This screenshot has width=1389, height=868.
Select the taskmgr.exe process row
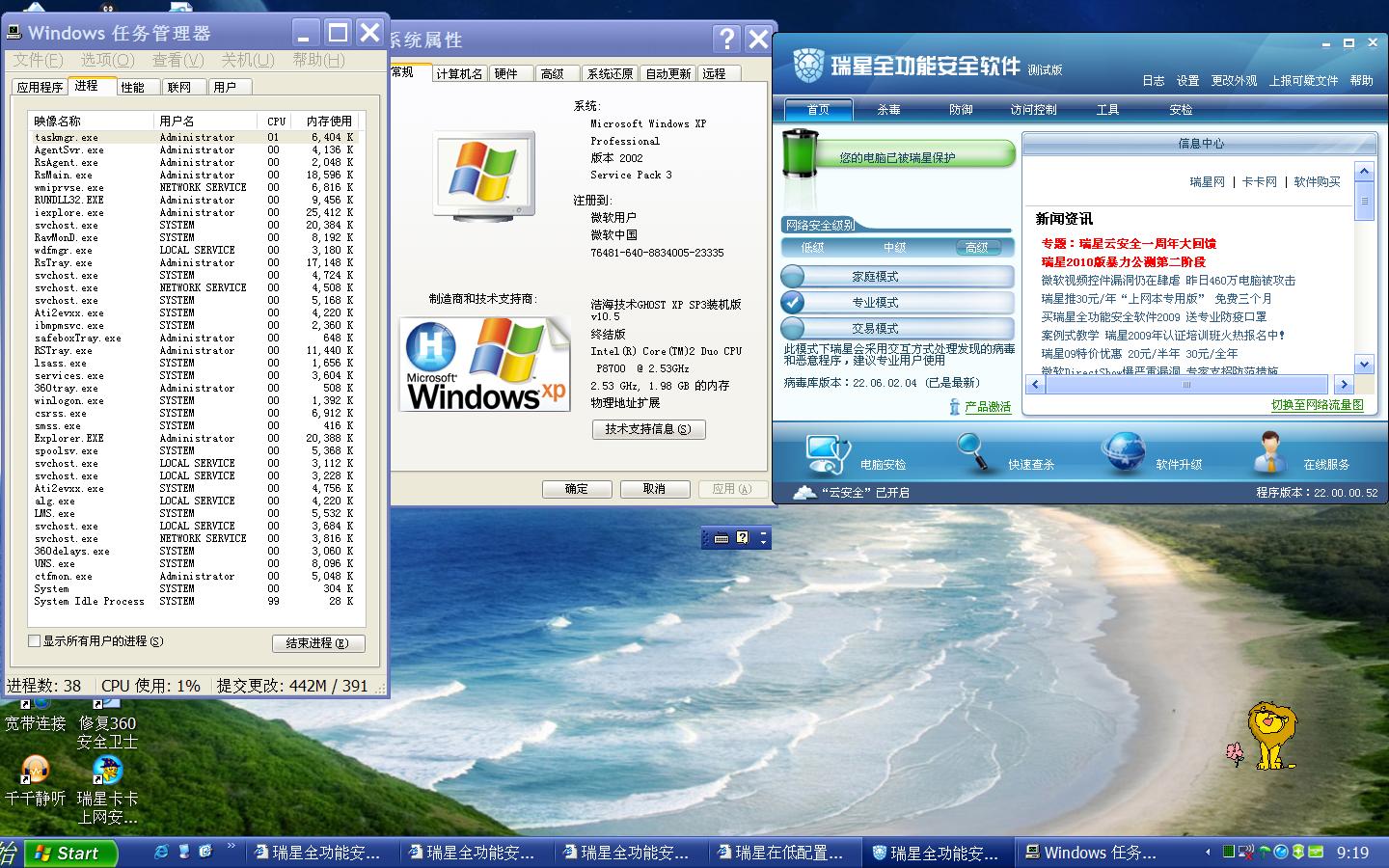click(x=193, y=138)
